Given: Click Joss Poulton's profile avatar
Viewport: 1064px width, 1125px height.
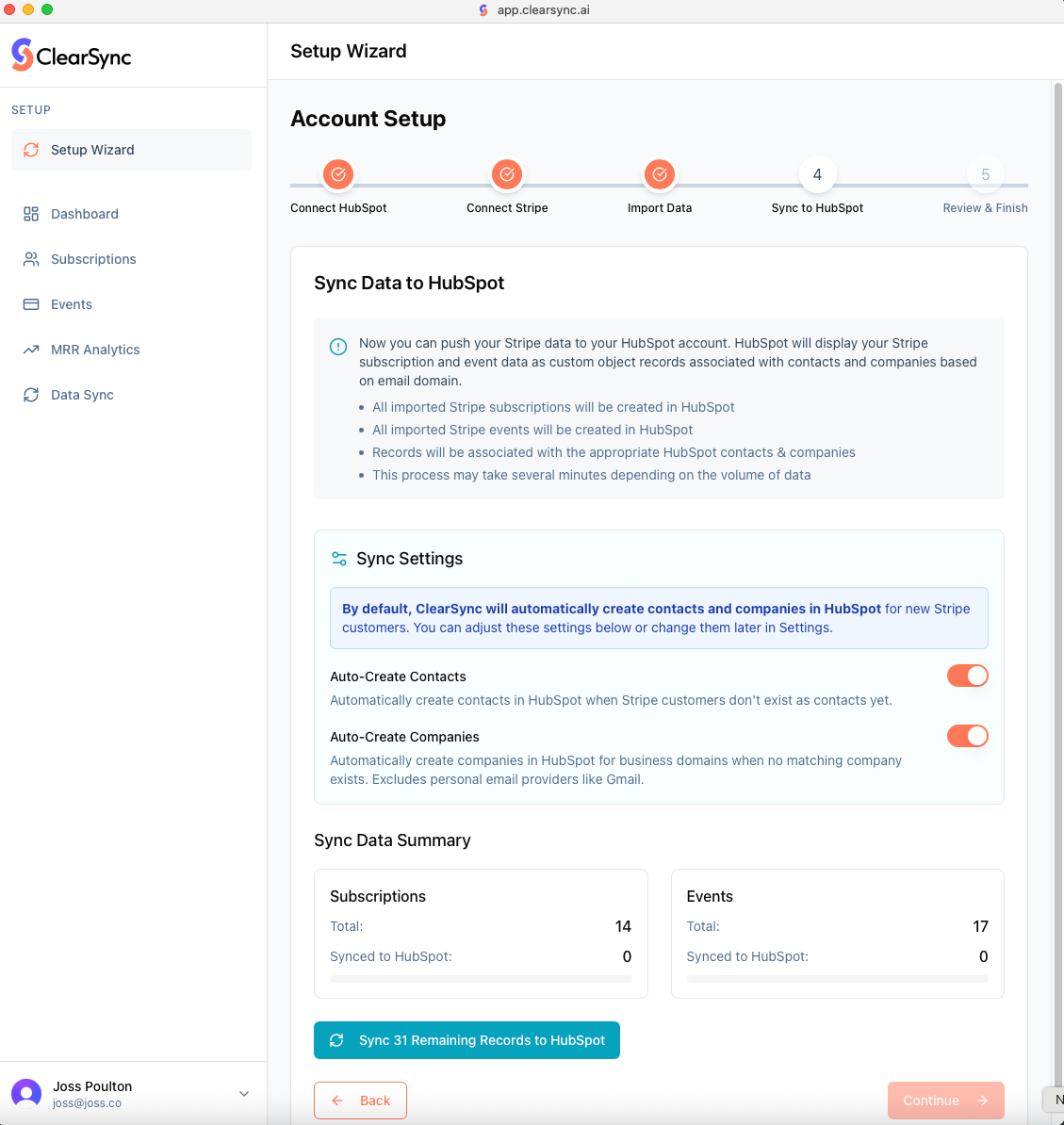Looking at the screenshot, I should point(26,1094).
